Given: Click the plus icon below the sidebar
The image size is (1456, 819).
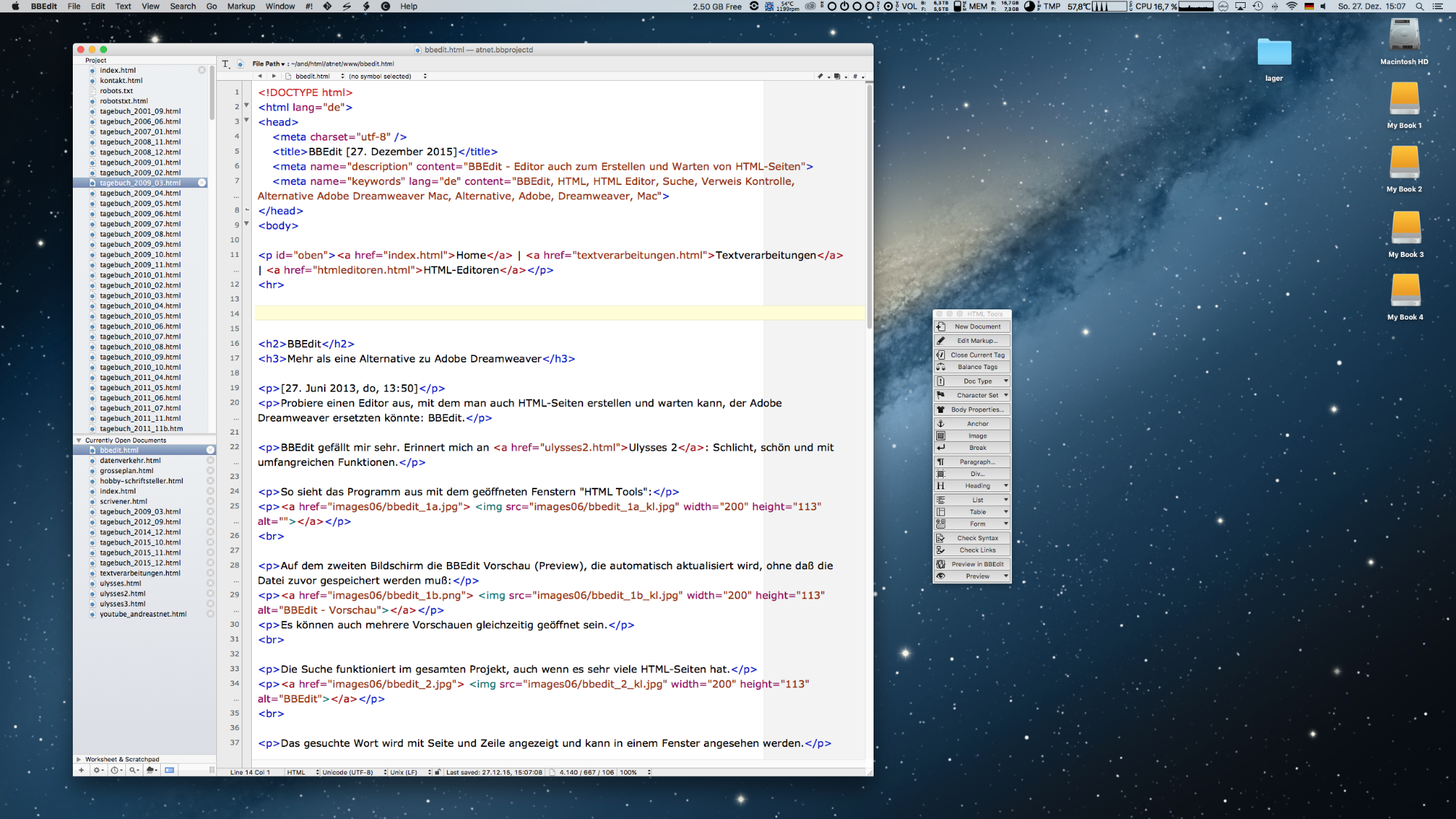Looking at the screenshot, I should pos(81,770).
